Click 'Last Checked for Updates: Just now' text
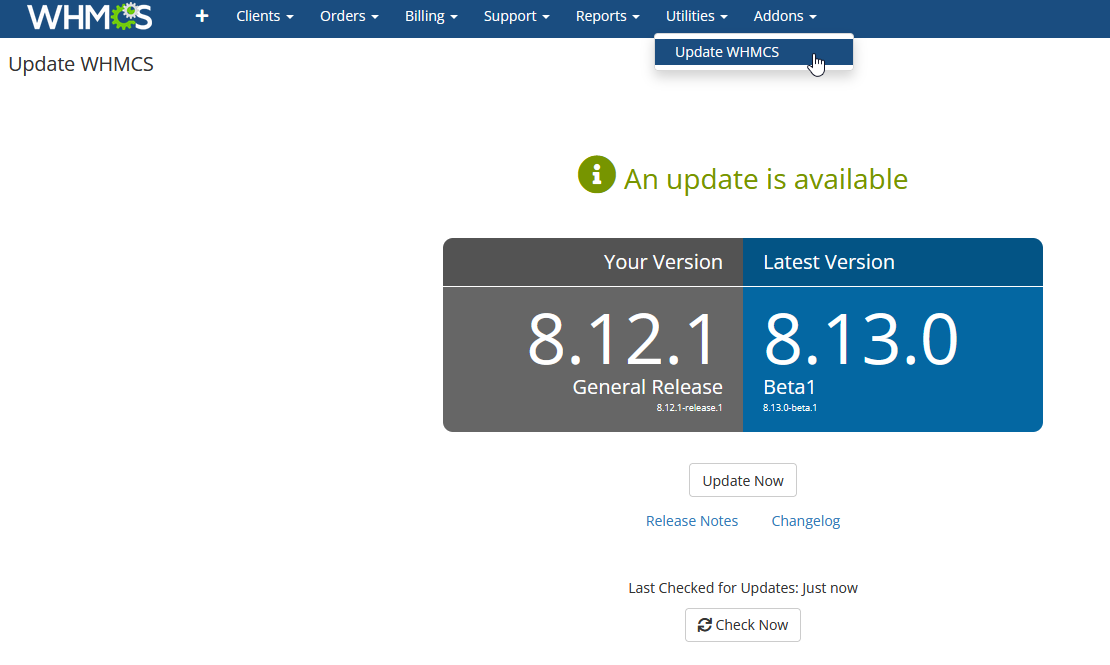Screen dimensions: 1110x665 (x=743, y=588)
